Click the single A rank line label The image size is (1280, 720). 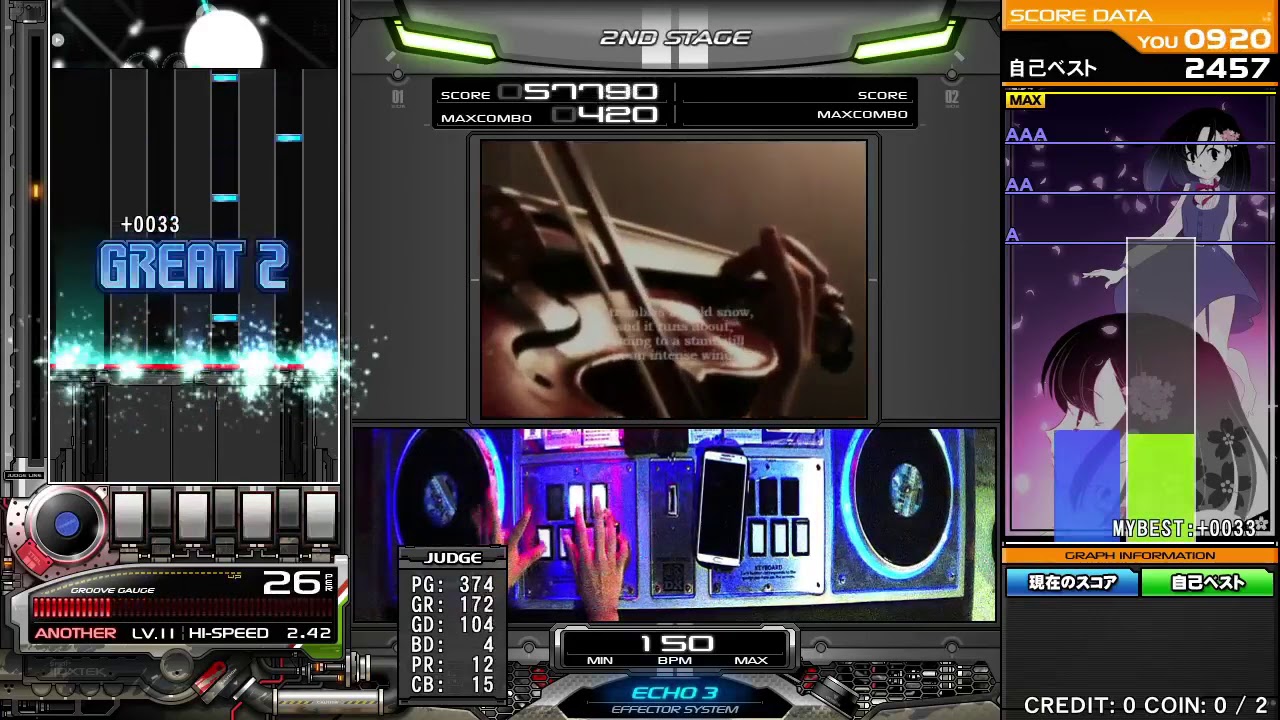tap(1012, 235)
